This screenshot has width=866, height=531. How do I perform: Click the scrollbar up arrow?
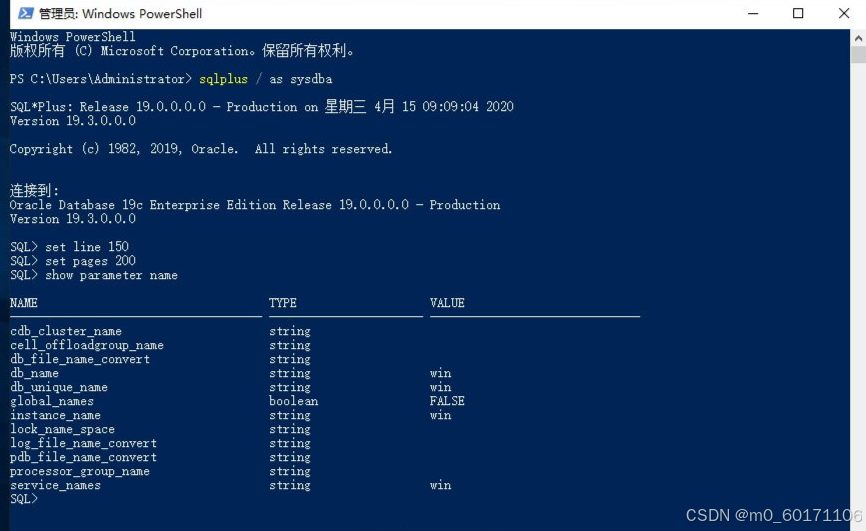(x=858, y=38)
